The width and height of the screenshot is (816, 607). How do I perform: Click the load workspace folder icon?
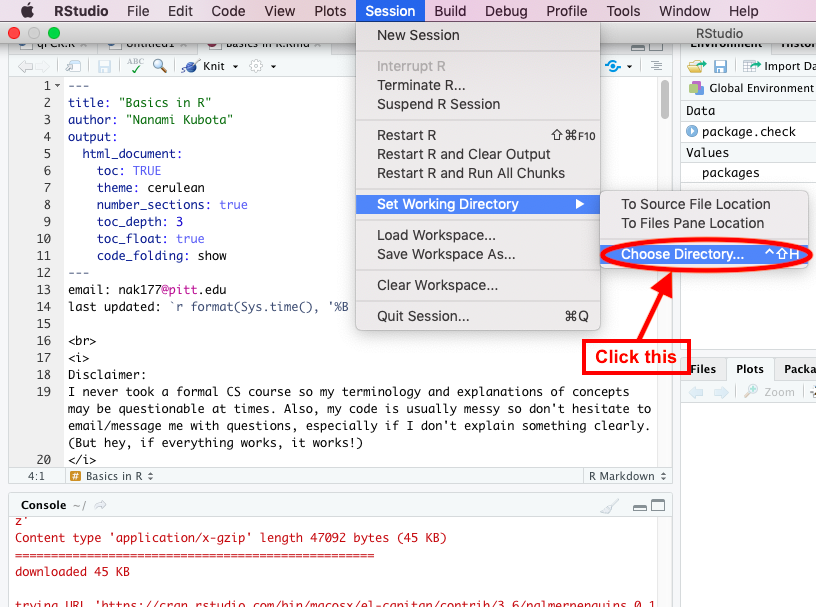(697, 66)
